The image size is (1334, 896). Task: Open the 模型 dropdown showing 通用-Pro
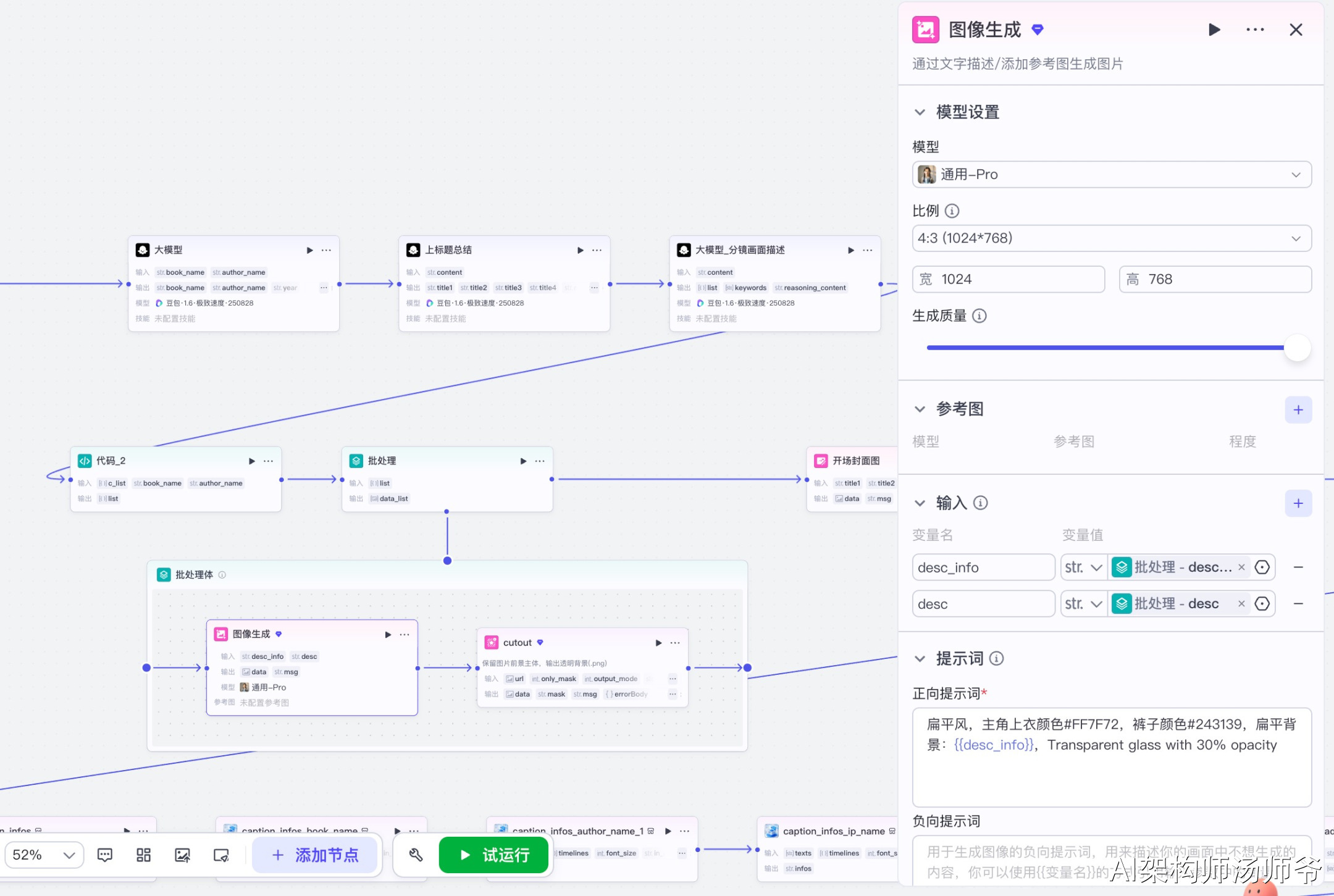tap(1111, 175)
